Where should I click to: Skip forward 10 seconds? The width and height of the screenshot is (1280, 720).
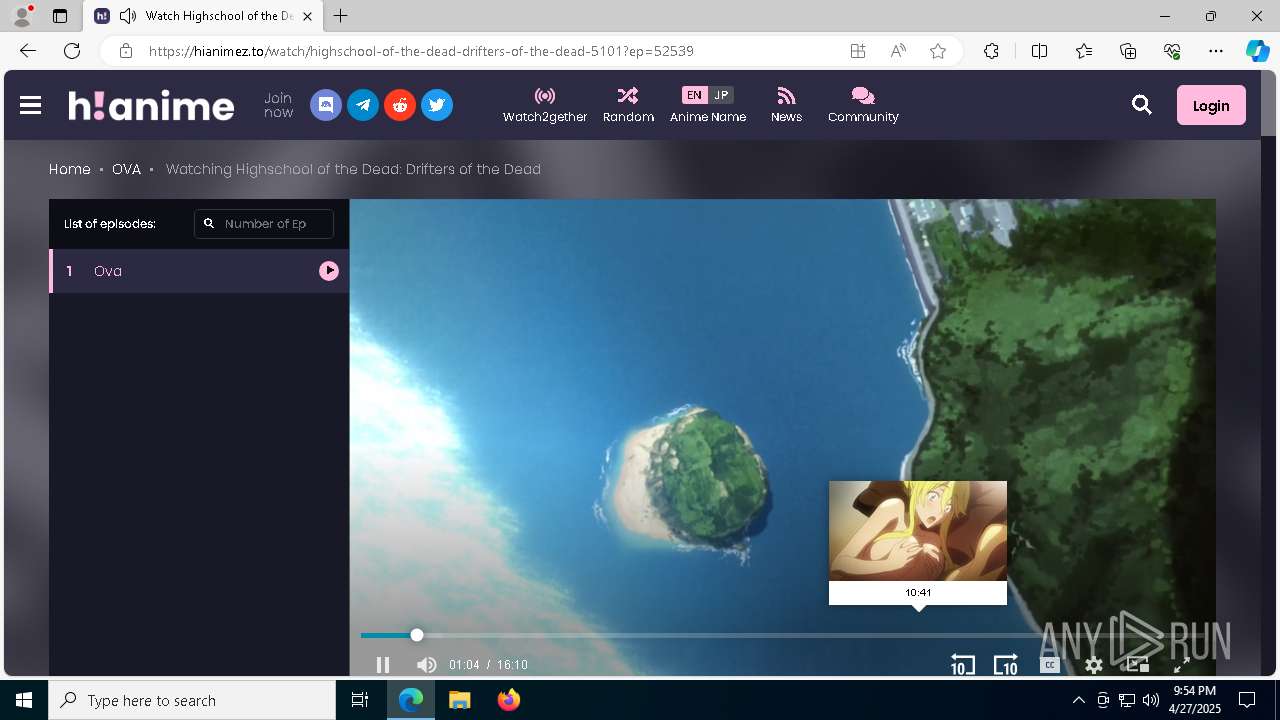coord(1005,665)
